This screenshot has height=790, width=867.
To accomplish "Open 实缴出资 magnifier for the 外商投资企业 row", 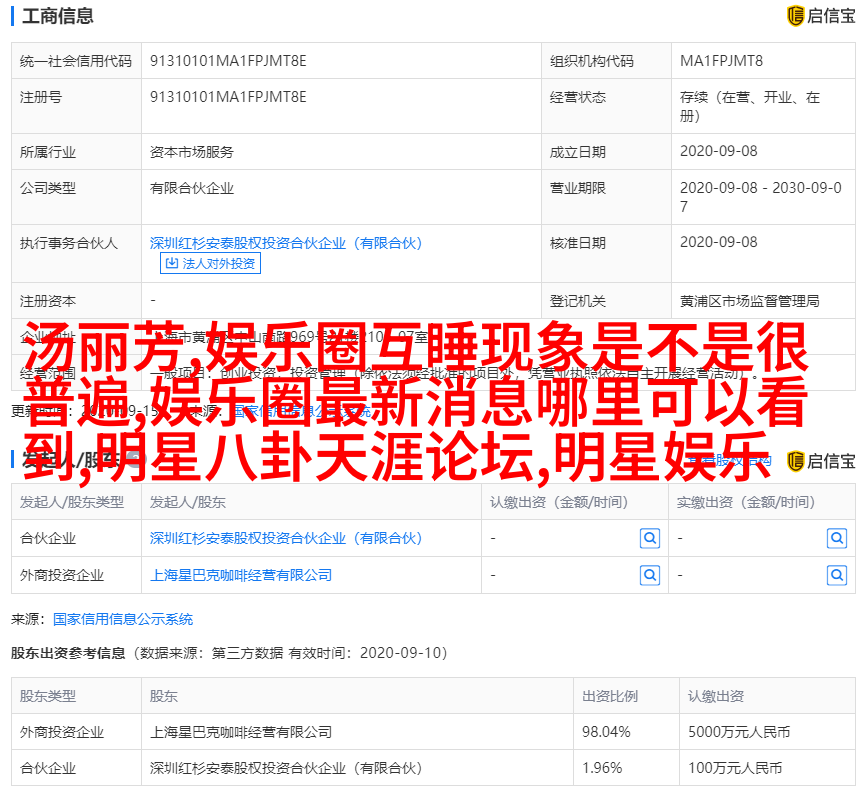I will click(x=837, y=575).
